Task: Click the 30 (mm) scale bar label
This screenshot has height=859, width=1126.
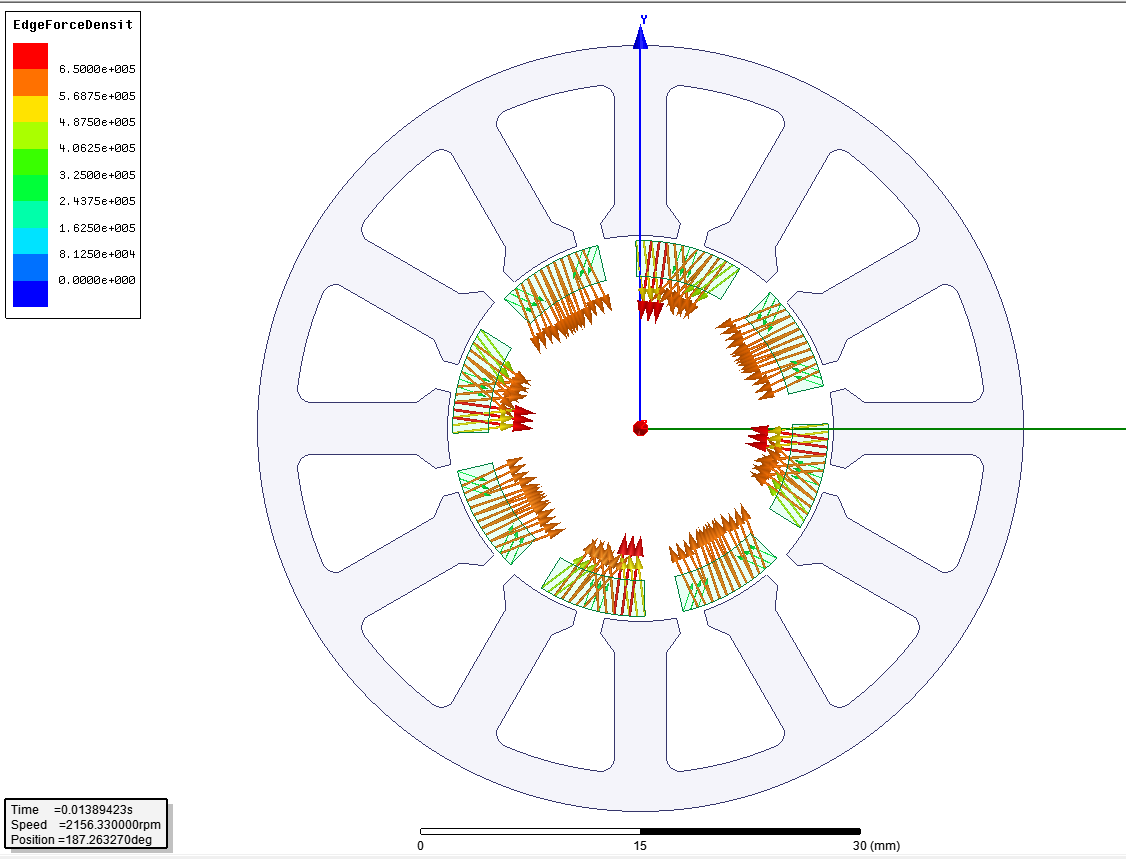Action: coord(876,845)
